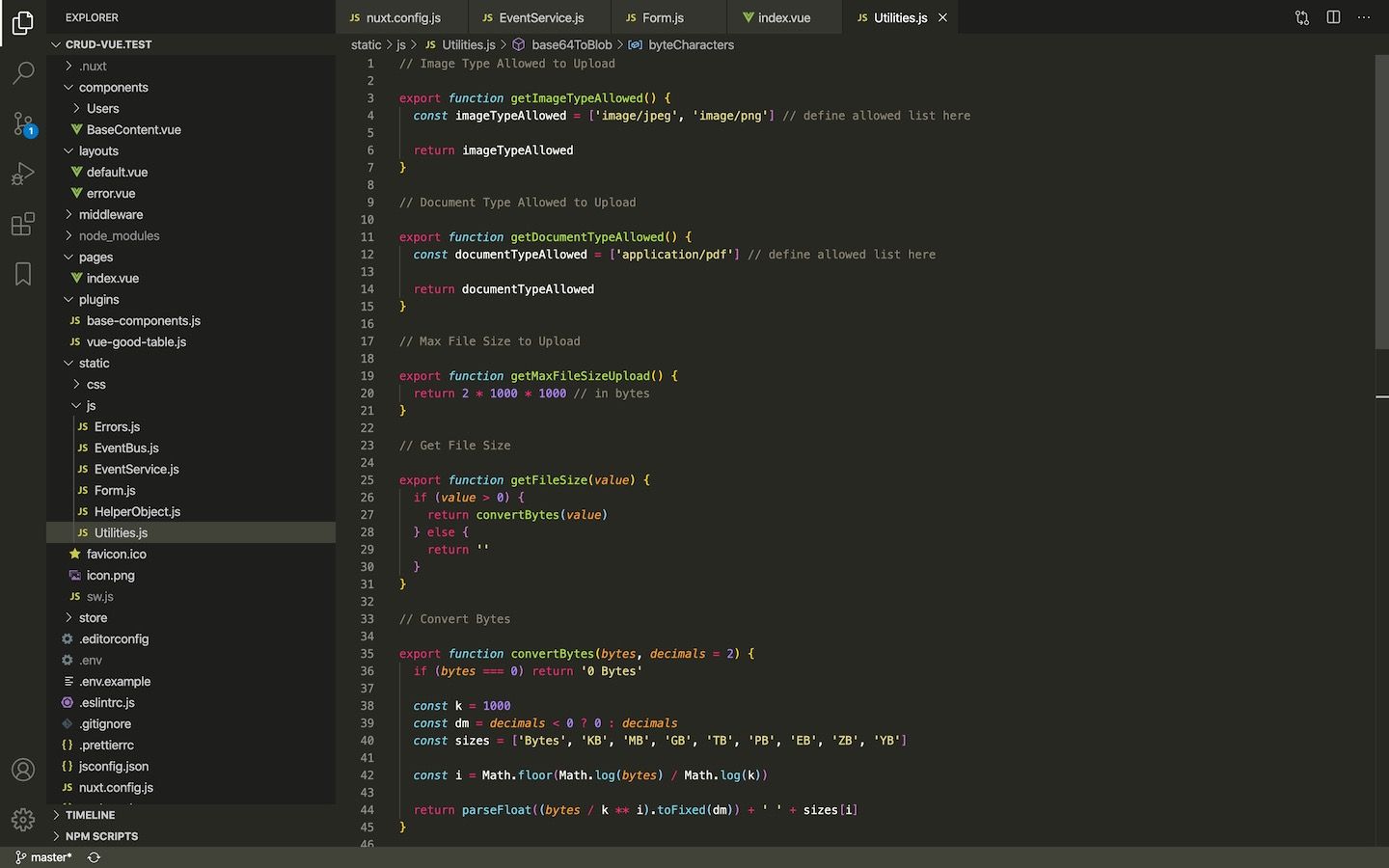The height and width of the screenshot is (868, 1389).
Task: Click the Split Editor icon
Action: (1333, 17)
